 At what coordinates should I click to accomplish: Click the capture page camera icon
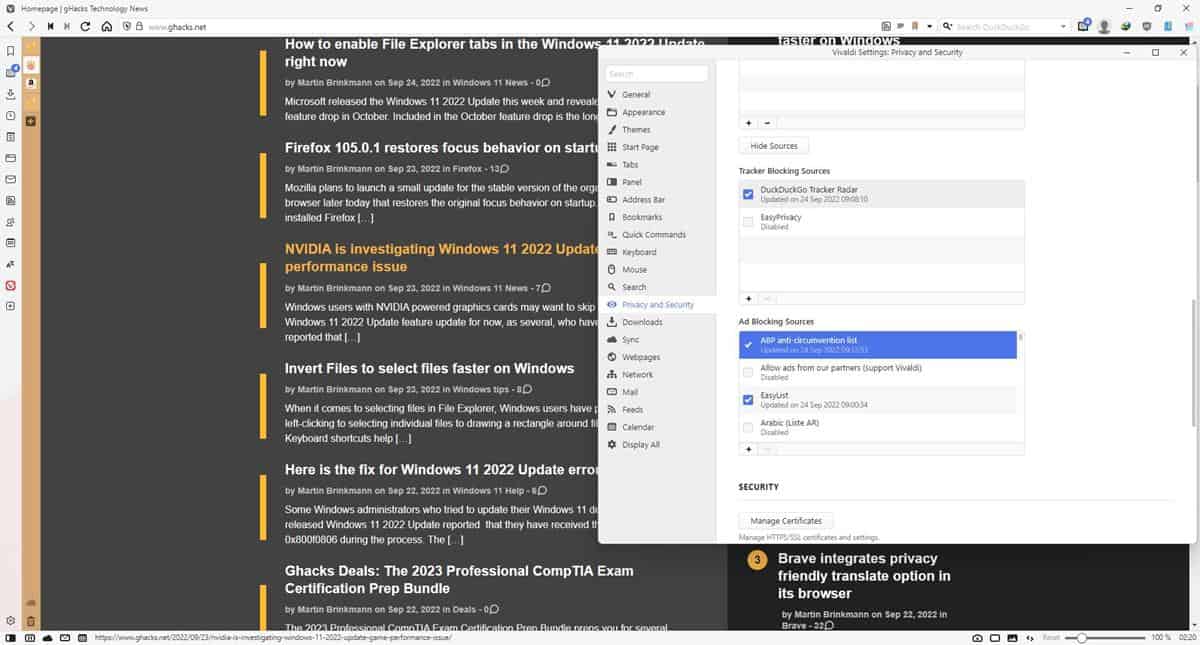[977, 637]
